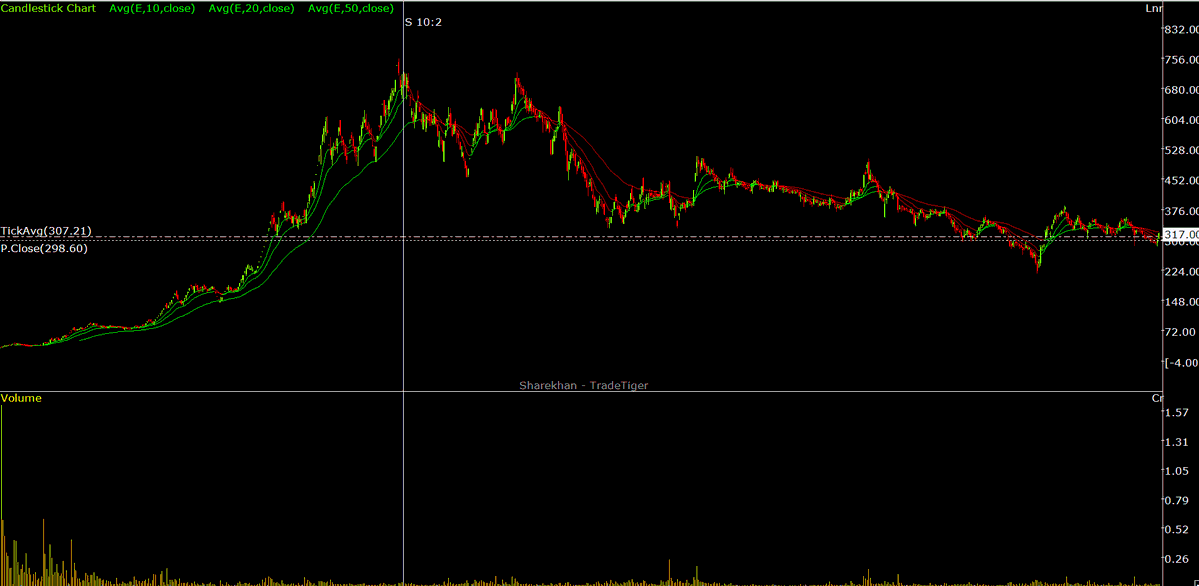Select the Avg(E,10,close) indicator label
Viewport: 1199px width, 586px height.
pyautogui.click(x=152, y=8)
